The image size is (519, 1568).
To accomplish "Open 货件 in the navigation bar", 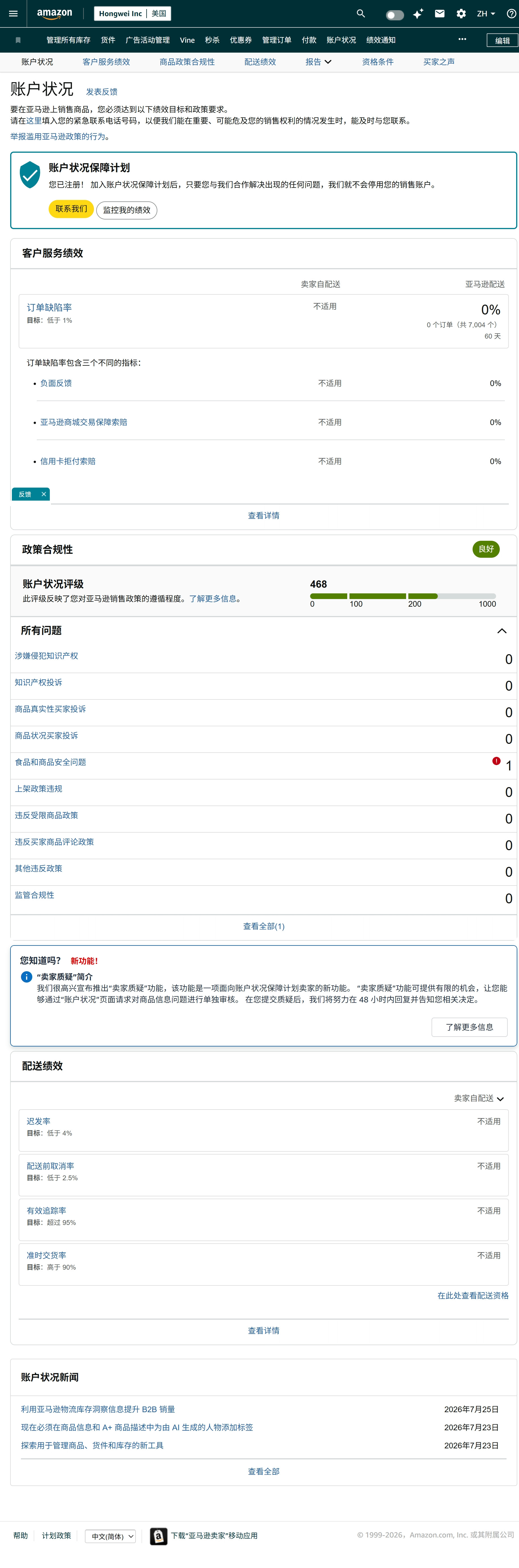I will pyautogui.click(x=108, y=40).
